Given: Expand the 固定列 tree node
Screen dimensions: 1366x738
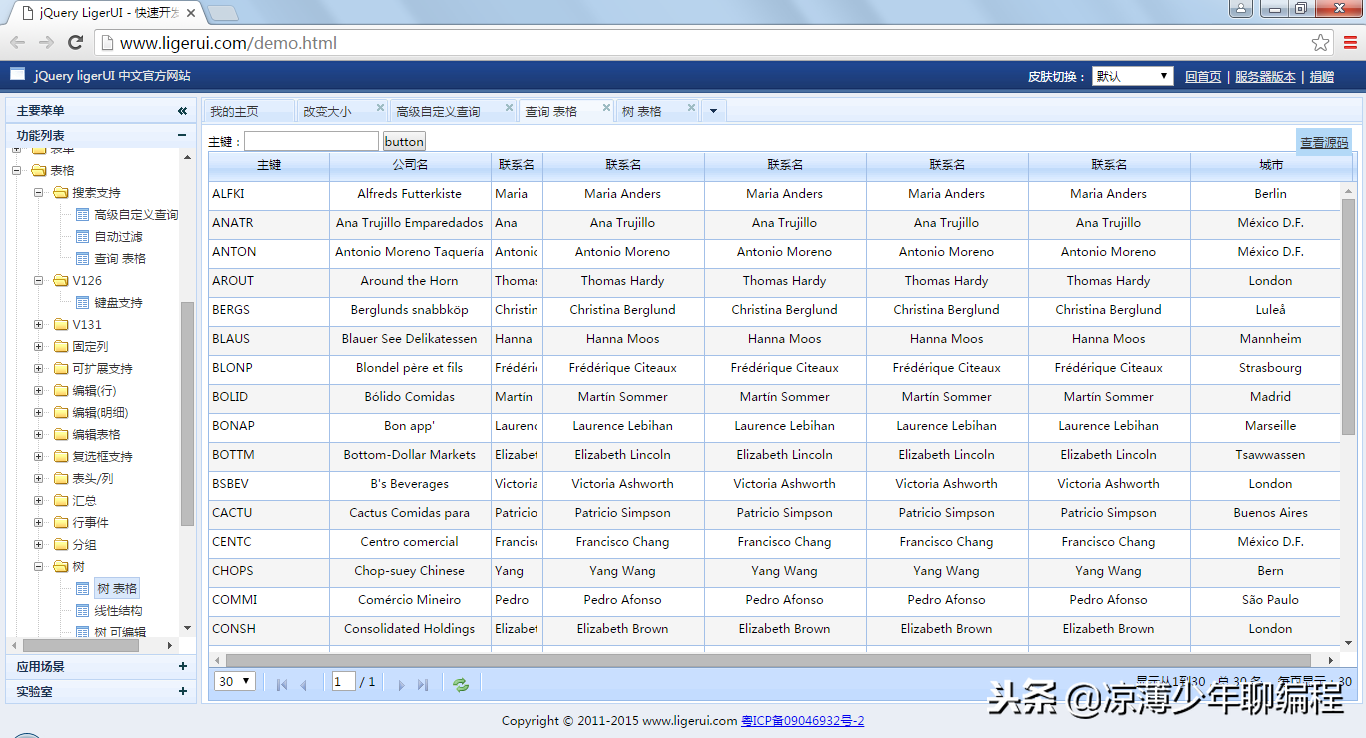Looking at the screenshot, I should 39,347.
